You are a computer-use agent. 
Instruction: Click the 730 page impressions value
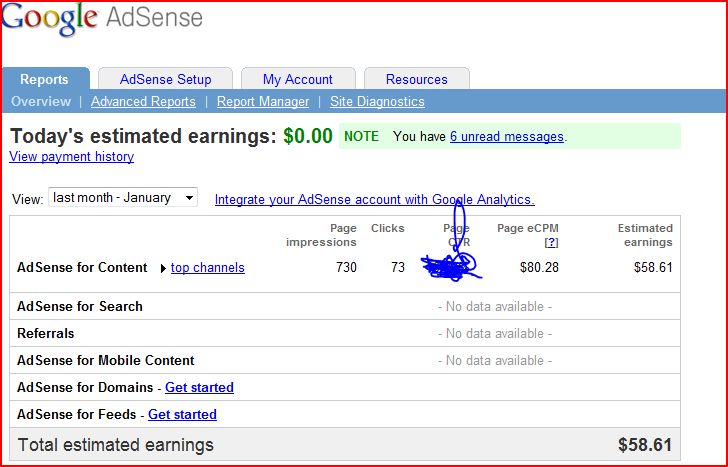(x=346, y=267)
